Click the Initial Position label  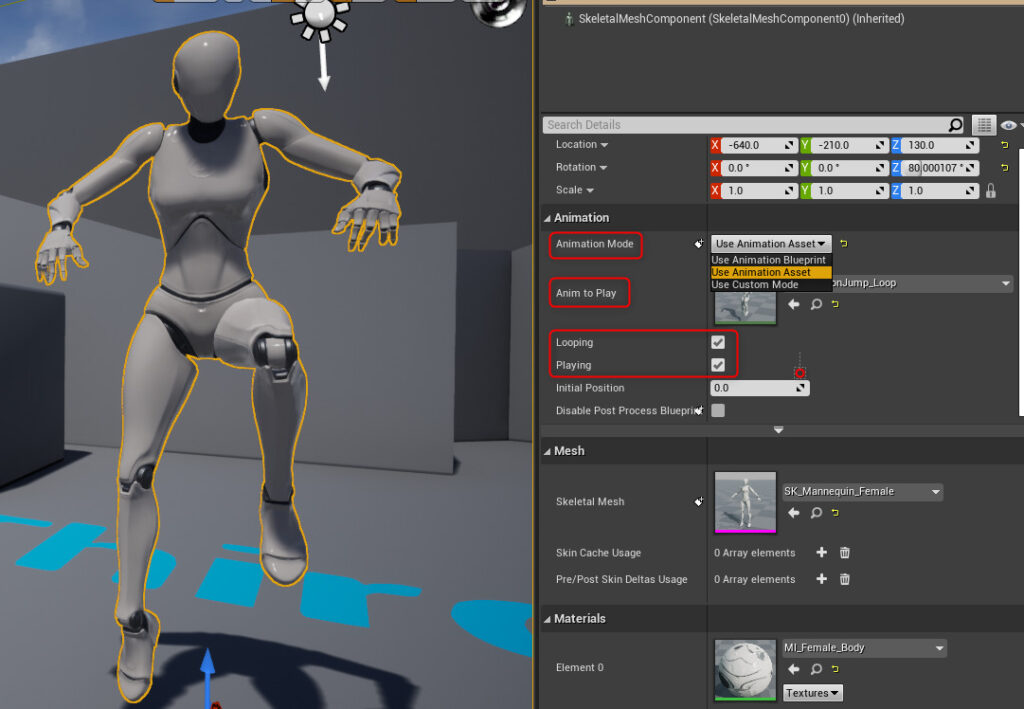[x=590, y=388]
